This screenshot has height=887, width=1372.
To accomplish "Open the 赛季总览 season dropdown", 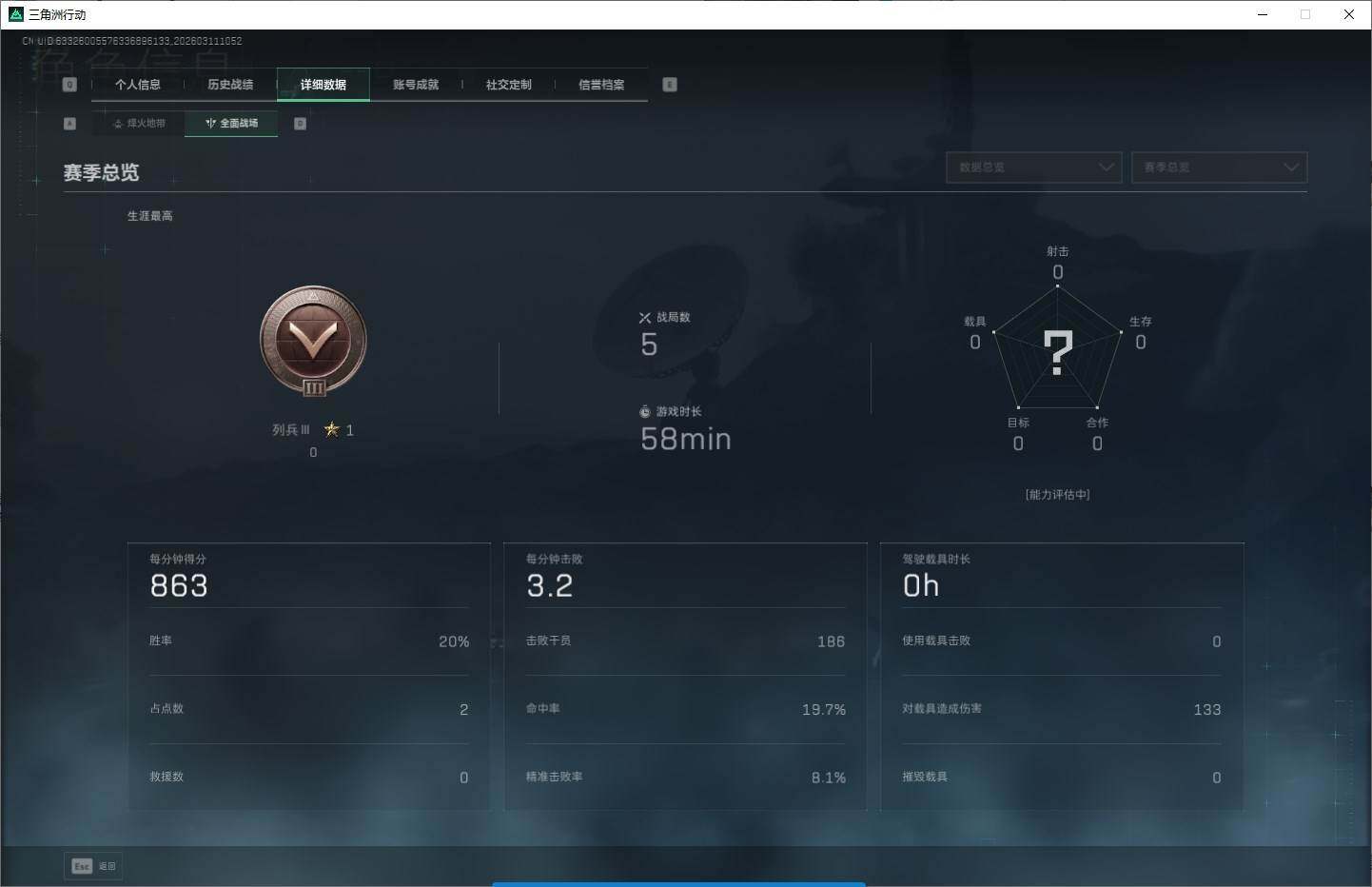I will pyautogui.click(x=1219, y=168).
